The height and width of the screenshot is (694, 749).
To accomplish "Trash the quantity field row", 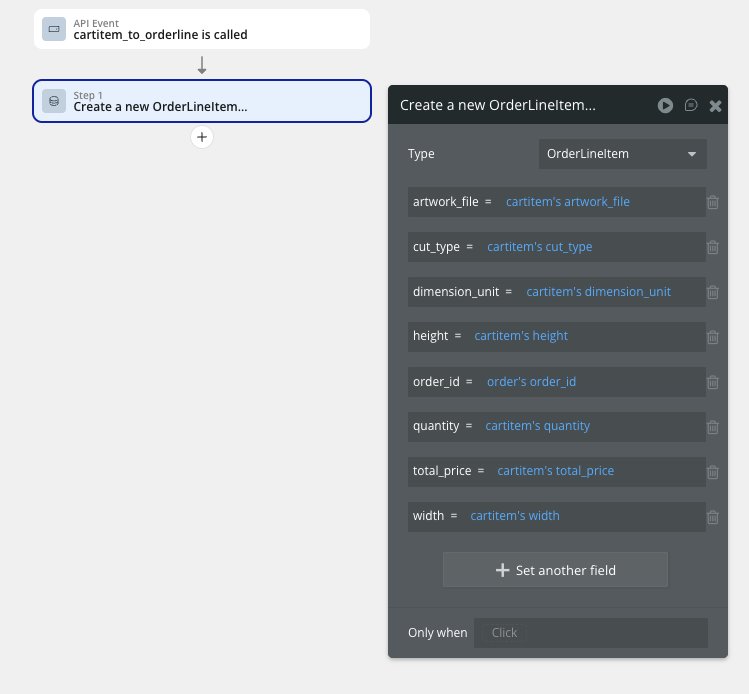I will pos(713,427).
